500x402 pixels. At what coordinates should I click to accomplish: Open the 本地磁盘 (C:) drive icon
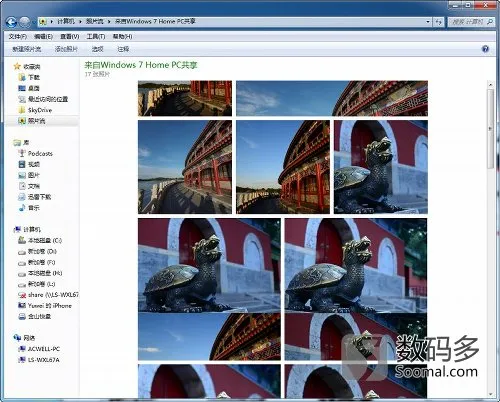(22, 240)
